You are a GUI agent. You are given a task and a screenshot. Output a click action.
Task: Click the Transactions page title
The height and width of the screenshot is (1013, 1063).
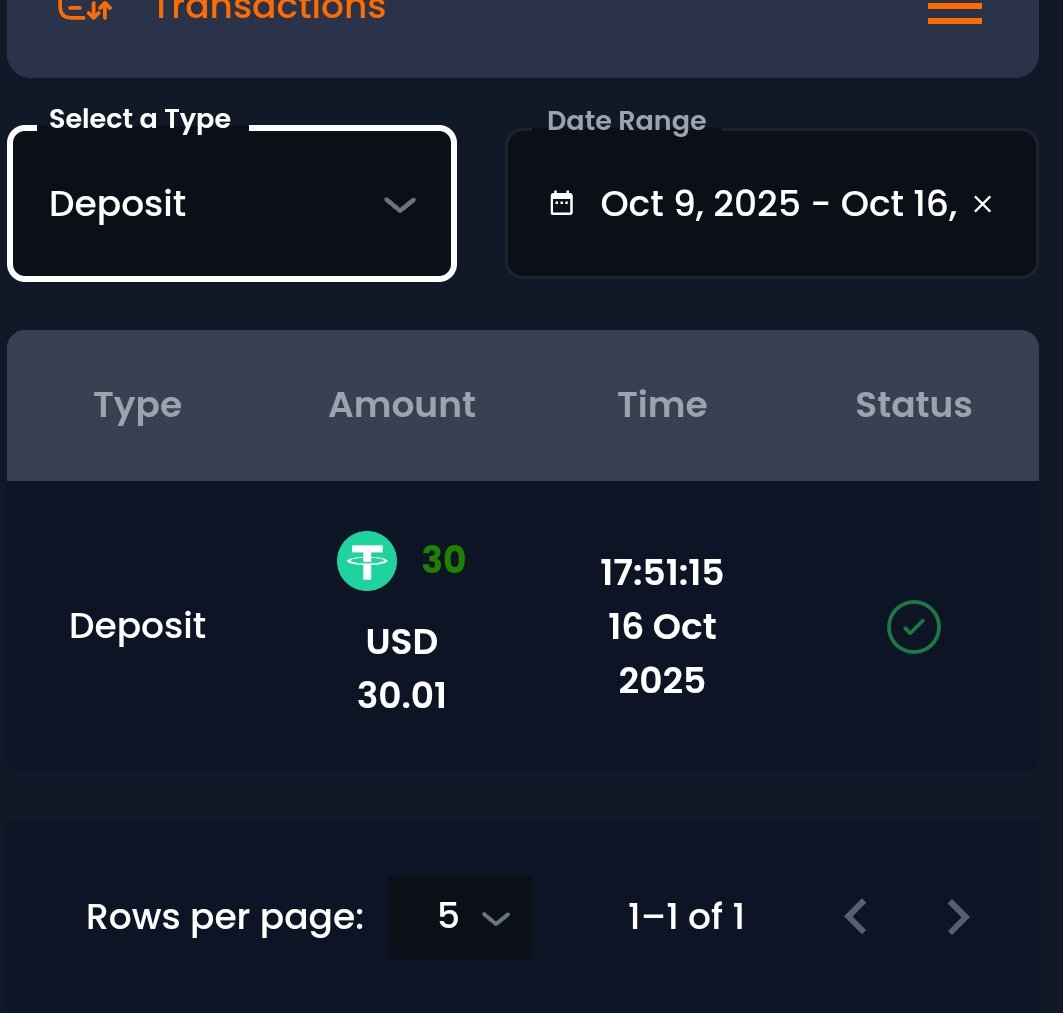[268, 9]
